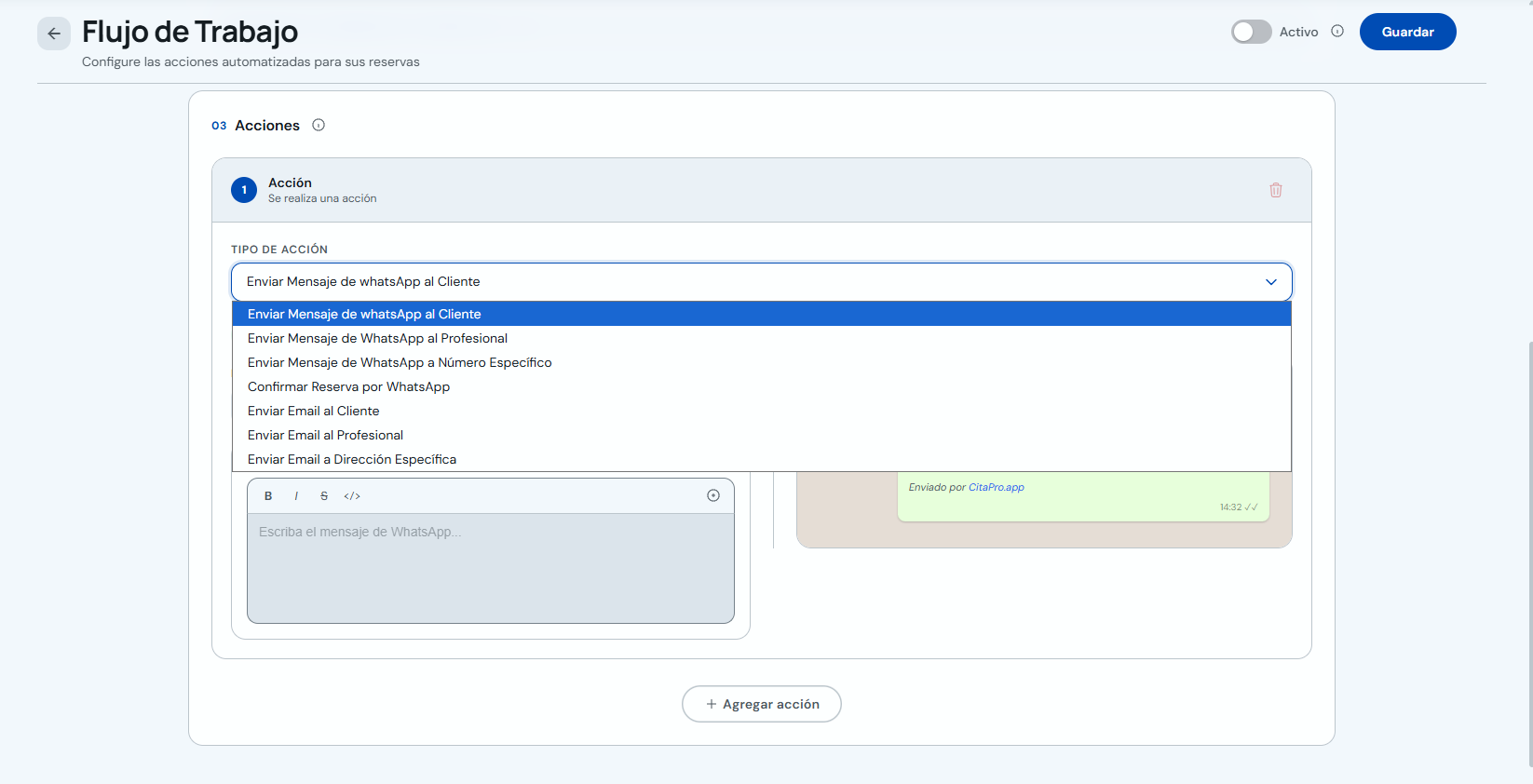Screen dimensions: 1533x784
Task: Open the info icon next to Acciones
Action: click(x=319, y=125)
